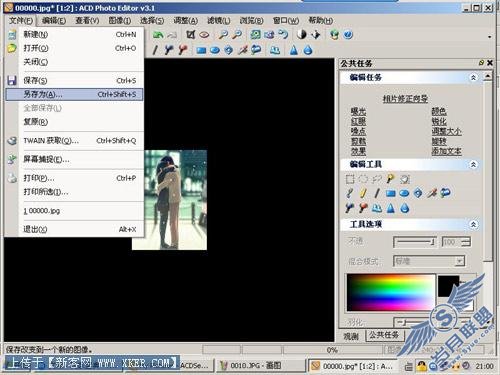Switch to the 观测 tab at panel bottom
500x375 pixels.
coord(351,336)
